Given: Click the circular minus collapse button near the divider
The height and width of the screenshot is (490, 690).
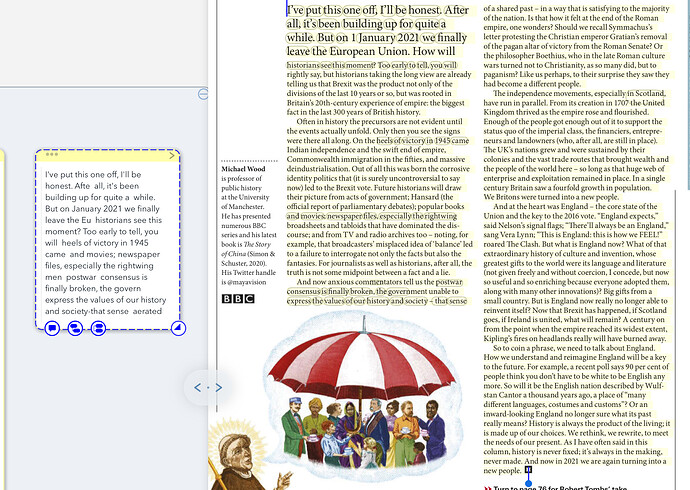Looking at the screenshot, I should [x=203, y=94].
